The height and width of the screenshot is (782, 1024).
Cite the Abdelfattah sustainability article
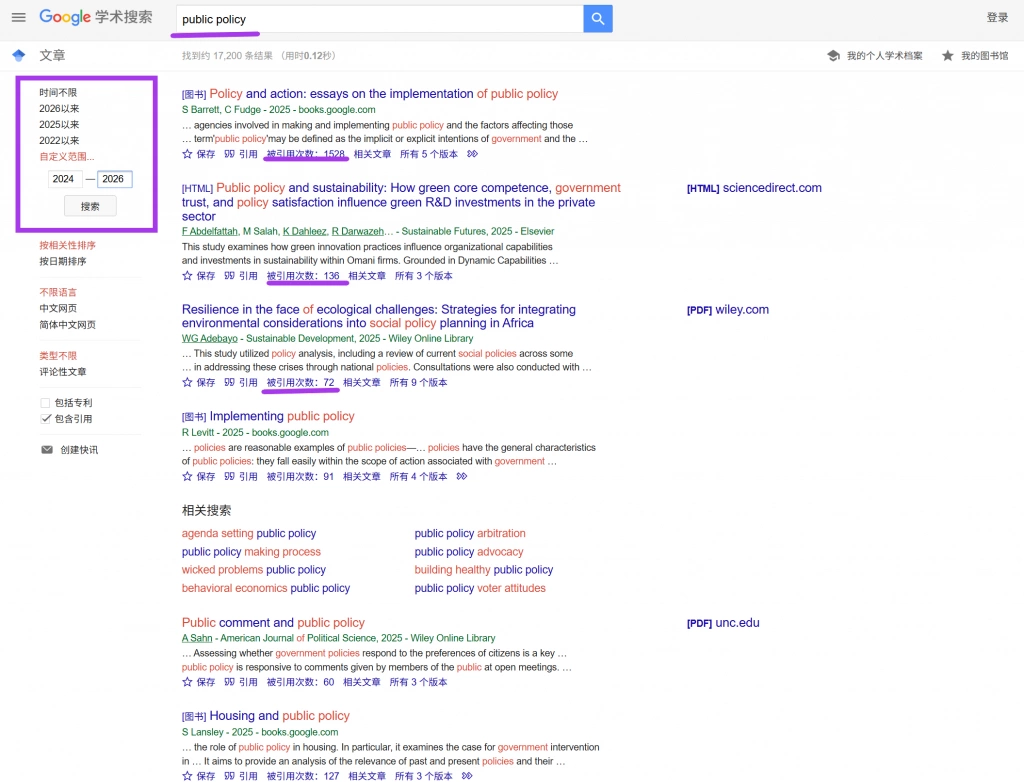click(x=240, y=276)
